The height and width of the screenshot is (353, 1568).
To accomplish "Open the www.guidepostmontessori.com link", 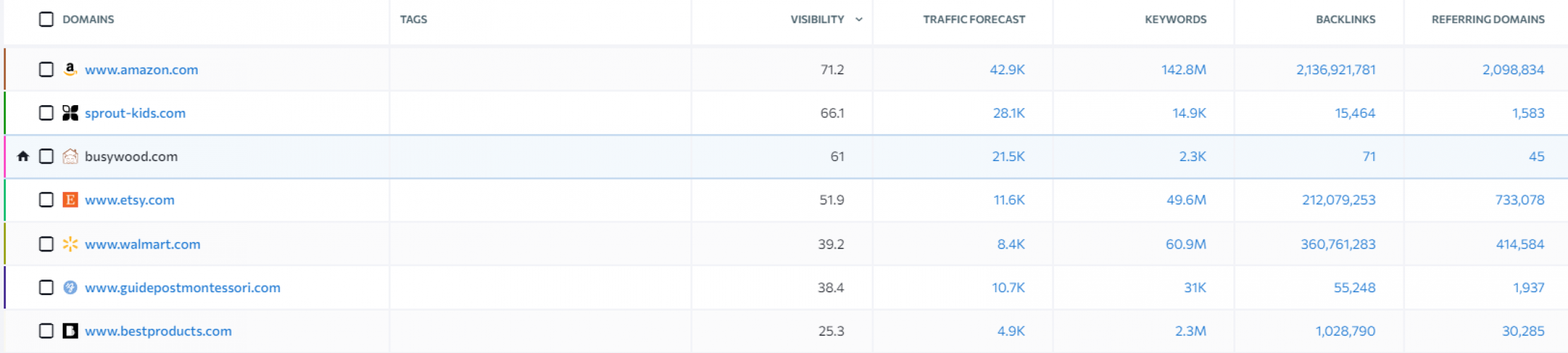I will 182,287.
